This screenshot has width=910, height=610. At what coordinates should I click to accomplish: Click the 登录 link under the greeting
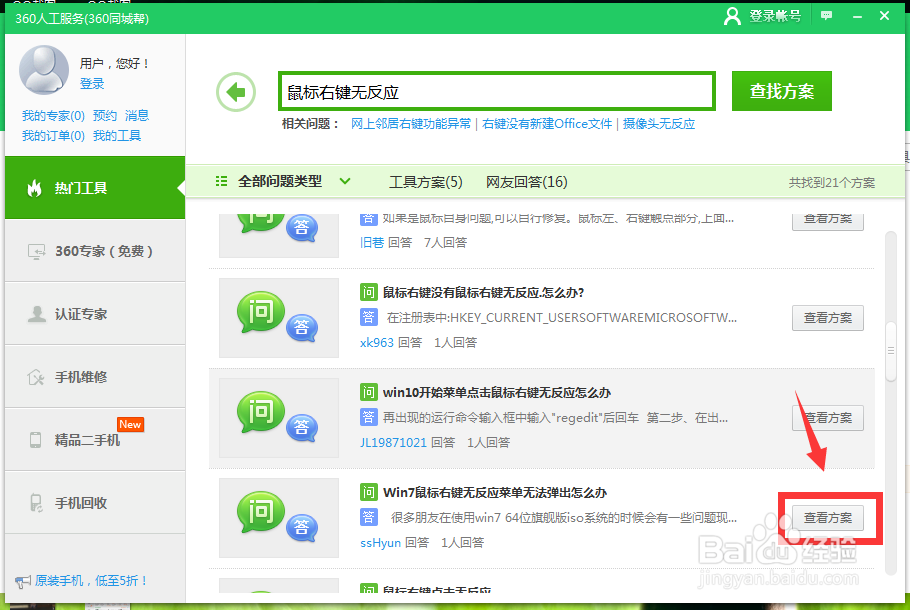pos(92,84)
